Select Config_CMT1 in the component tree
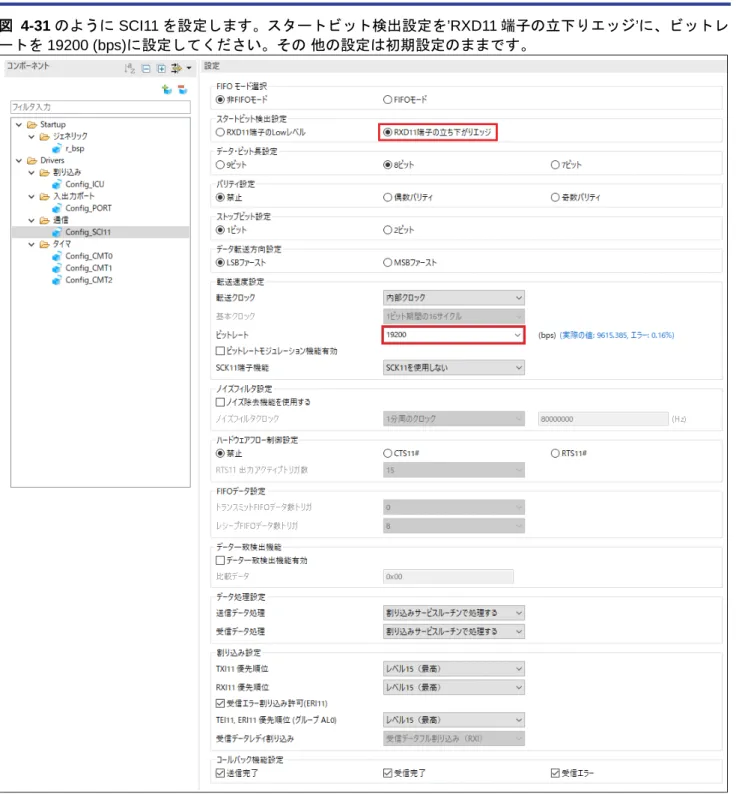Image resolution: width=736 pixels, height=794 pixels. 89,268
